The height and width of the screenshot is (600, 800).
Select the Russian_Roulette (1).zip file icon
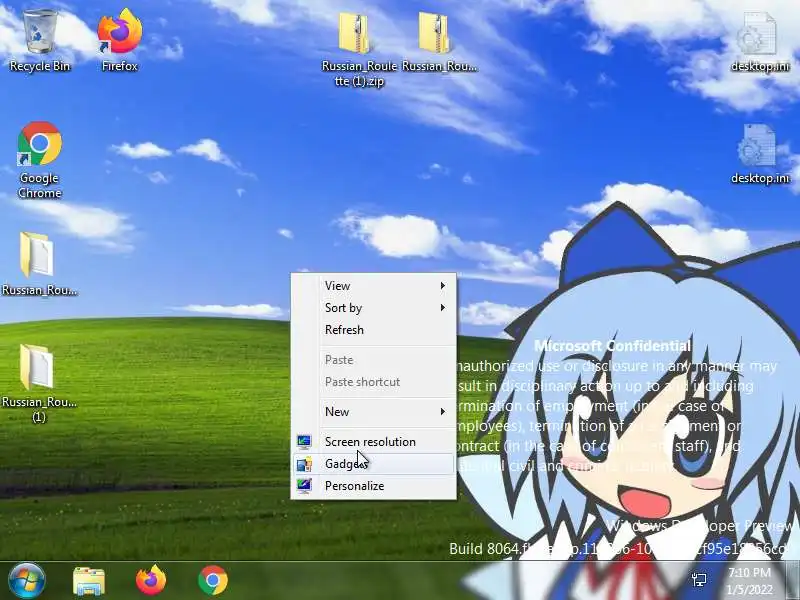pyautogui.click(x=359, y=48)
